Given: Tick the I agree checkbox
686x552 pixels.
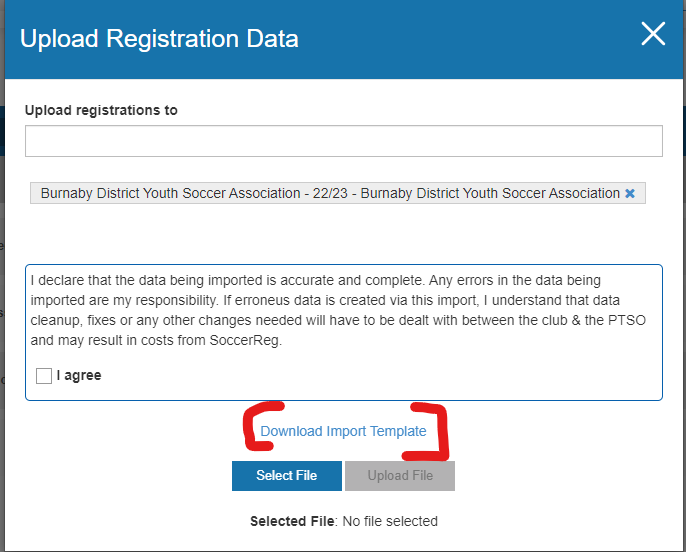Looking at the screenshot, I should (x=44, y=376).
